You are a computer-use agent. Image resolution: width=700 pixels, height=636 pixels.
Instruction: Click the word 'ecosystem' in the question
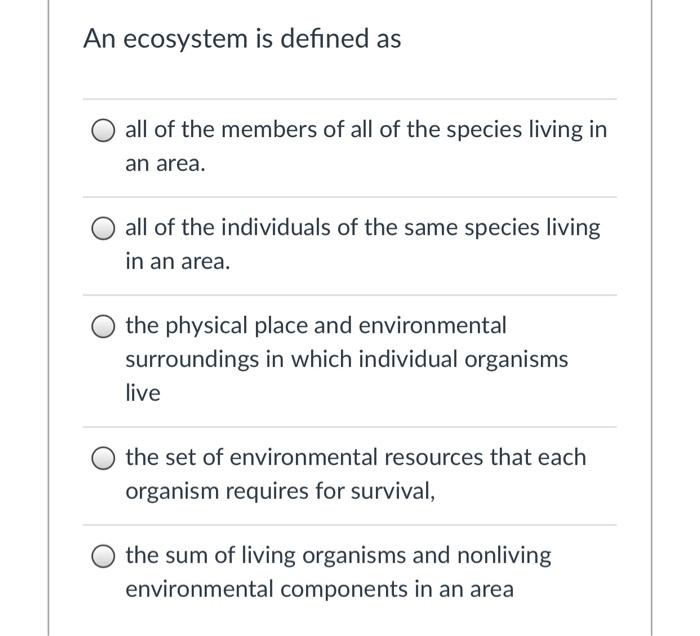pyautogui.click(x=185, y=40)
